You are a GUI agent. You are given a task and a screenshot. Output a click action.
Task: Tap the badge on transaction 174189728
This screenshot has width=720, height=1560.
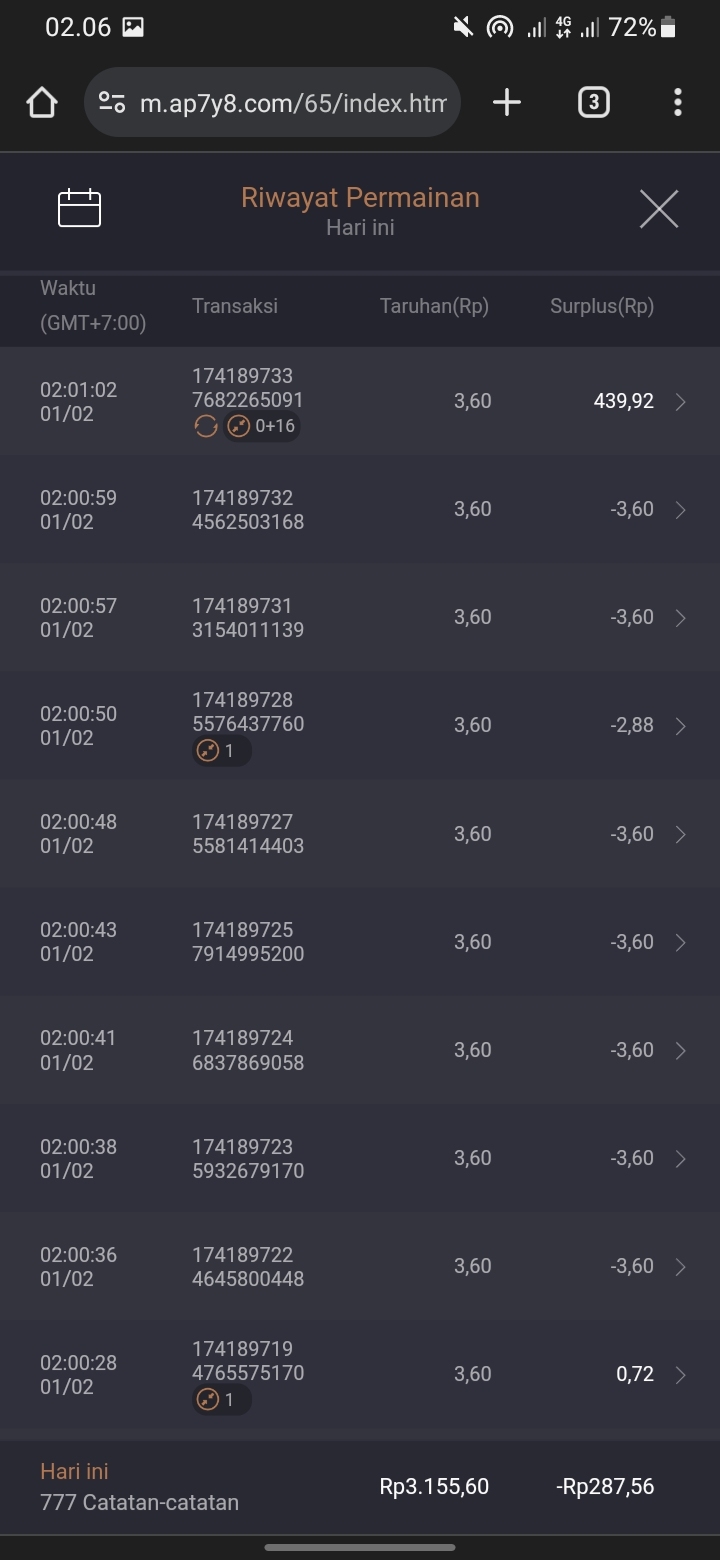[221, 751]
